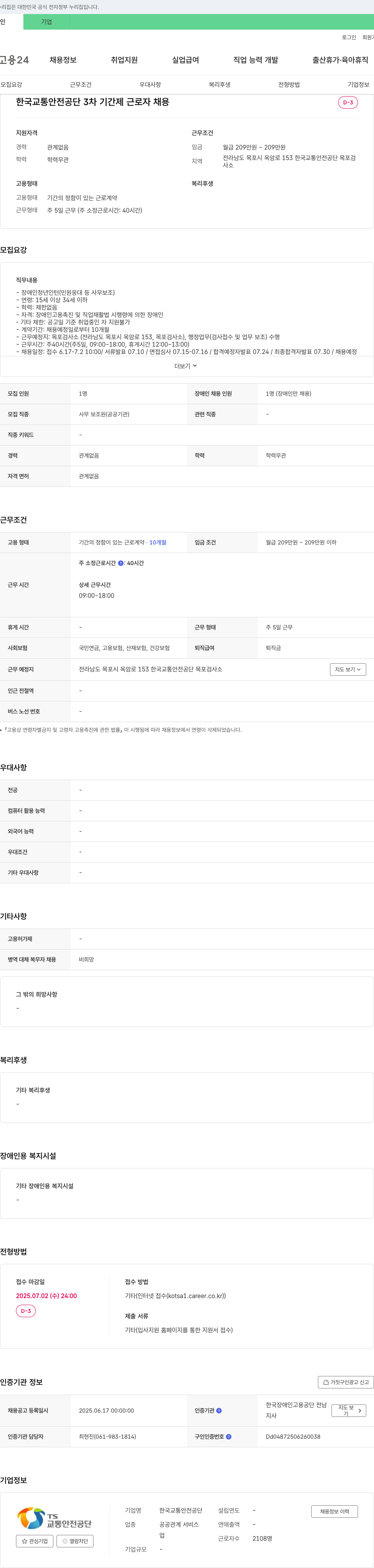Click the 로그인 link
The image size is (374, 1568).
tap(348, 38)
